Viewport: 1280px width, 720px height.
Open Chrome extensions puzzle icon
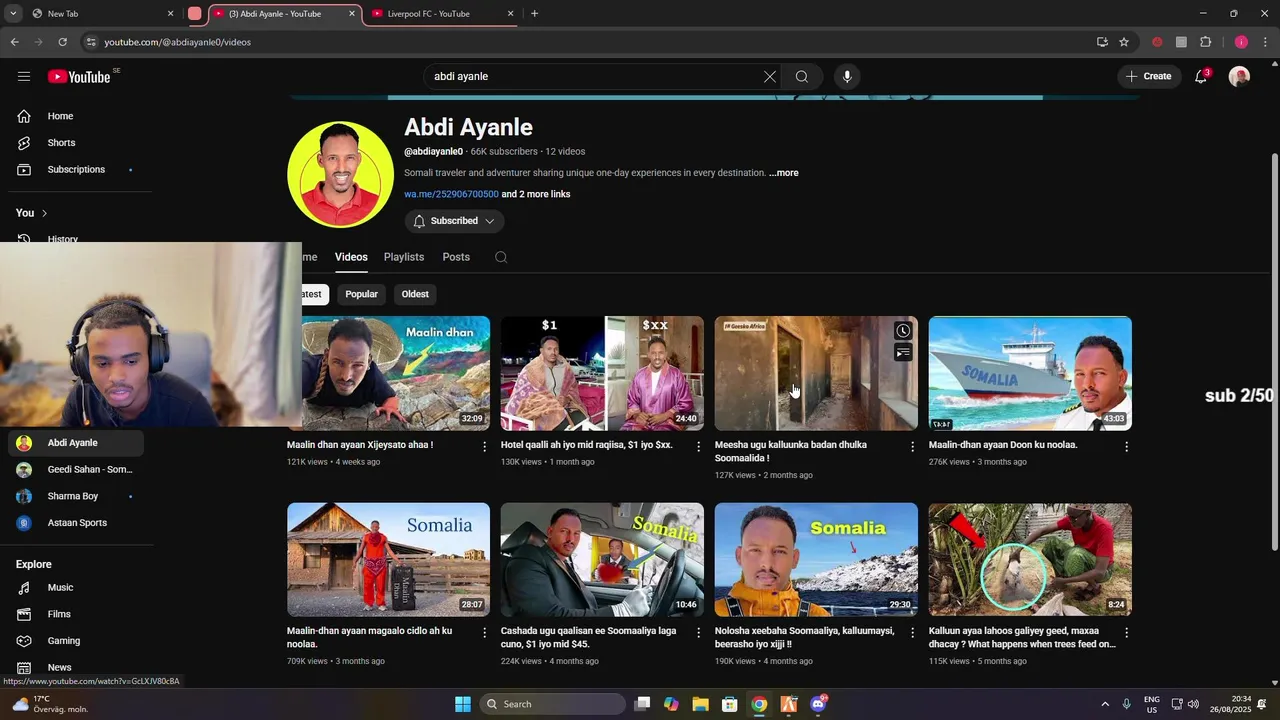[1205, 42]
